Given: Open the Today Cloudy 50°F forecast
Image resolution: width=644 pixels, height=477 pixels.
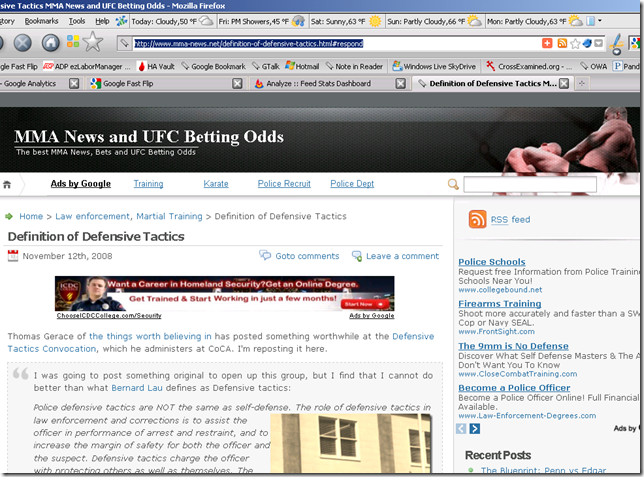Looking at the screenshot, I should (x=172, y=21).
